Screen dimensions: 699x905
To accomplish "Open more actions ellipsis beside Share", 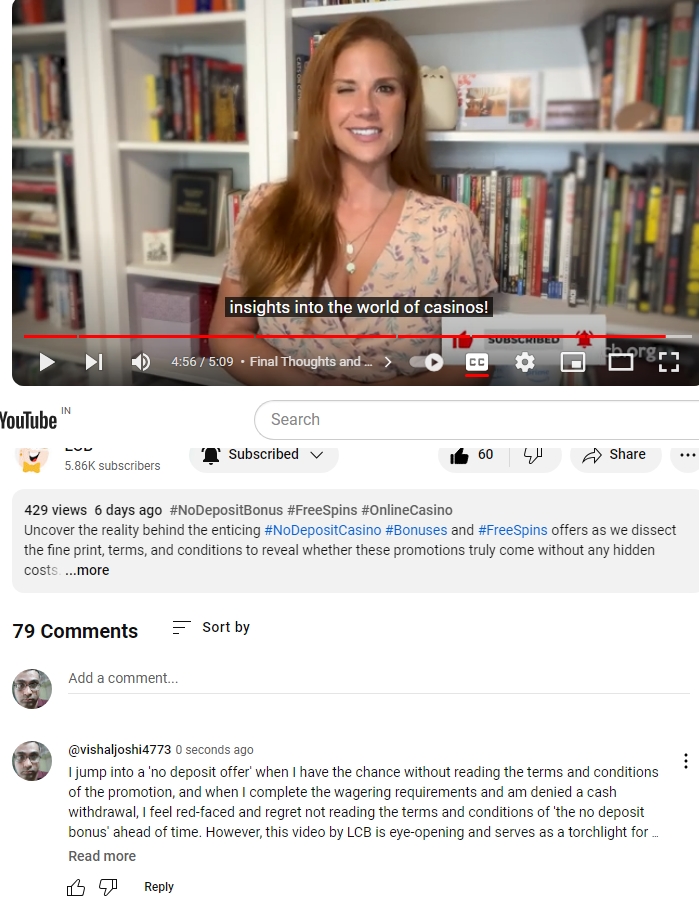I will [x=687, y=455].
